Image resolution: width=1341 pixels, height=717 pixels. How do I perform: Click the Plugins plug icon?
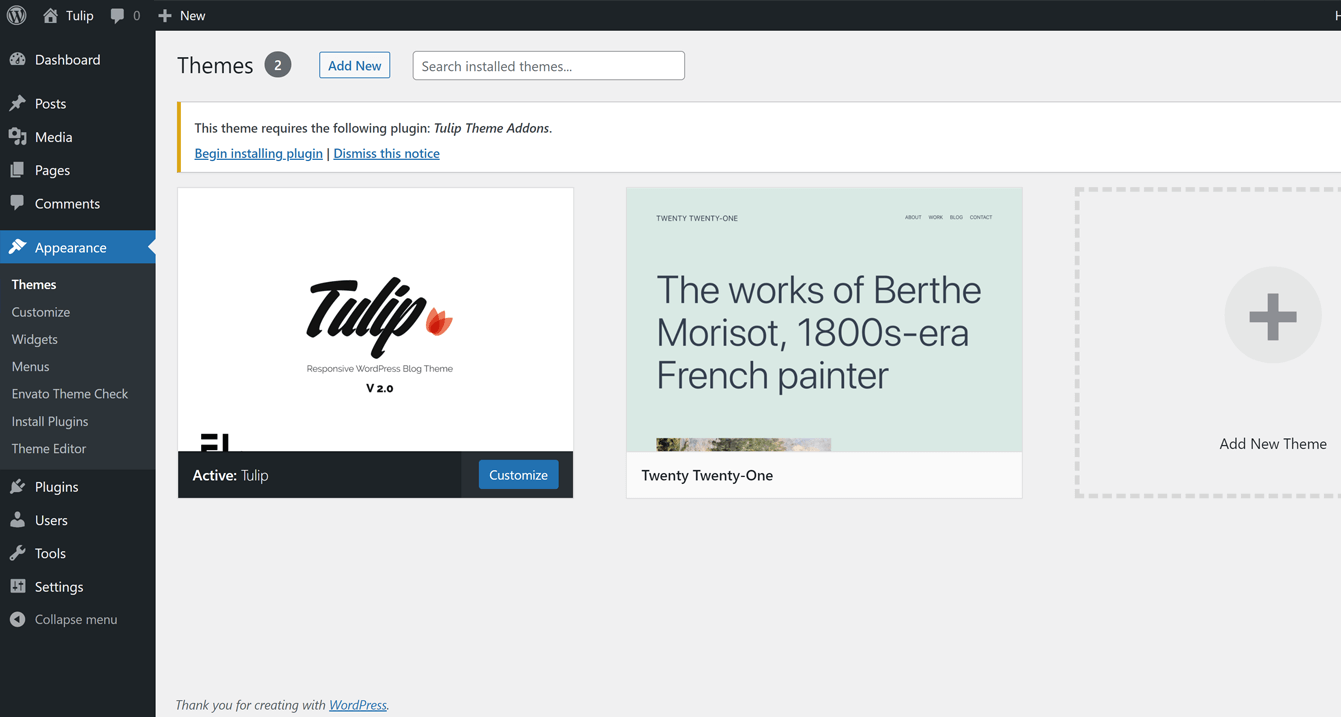17,486
